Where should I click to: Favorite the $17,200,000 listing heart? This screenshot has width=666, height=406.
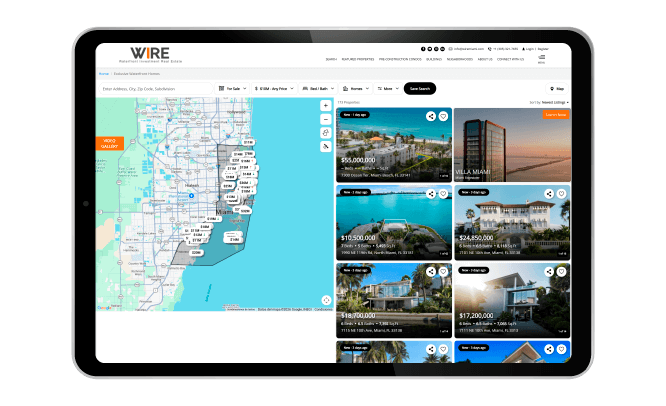point(561,270)
